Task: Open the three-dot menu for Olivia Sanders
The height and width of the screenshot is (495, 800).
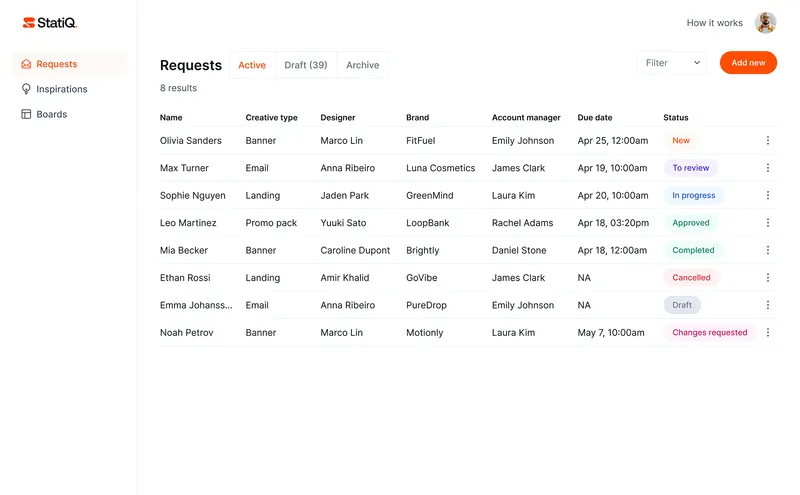Action: 767,141
